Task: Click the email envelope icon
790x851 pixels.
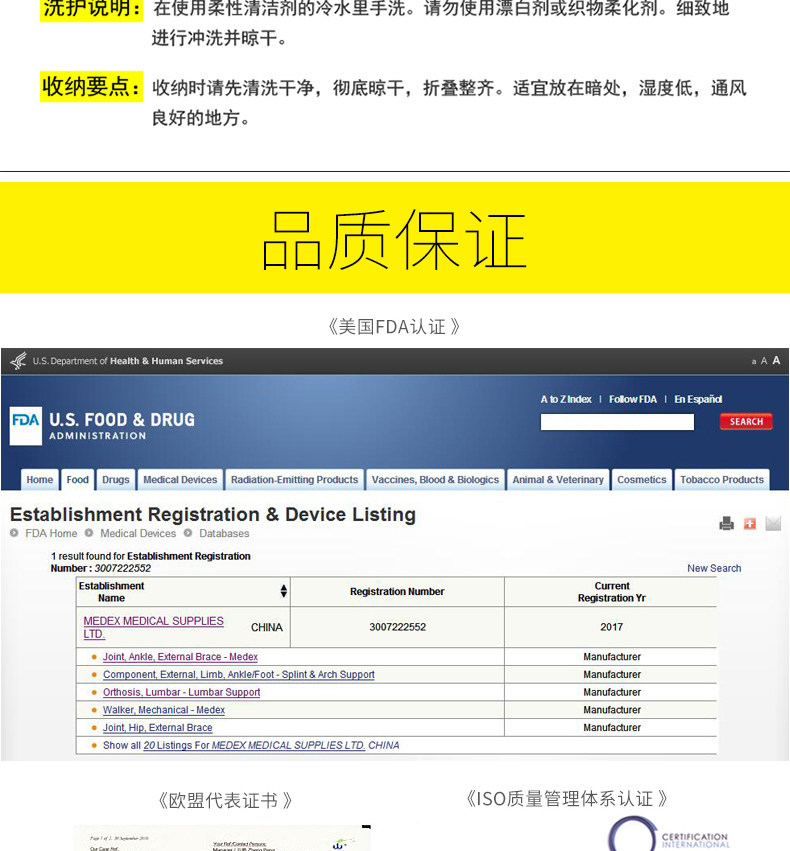Action: 773,523
